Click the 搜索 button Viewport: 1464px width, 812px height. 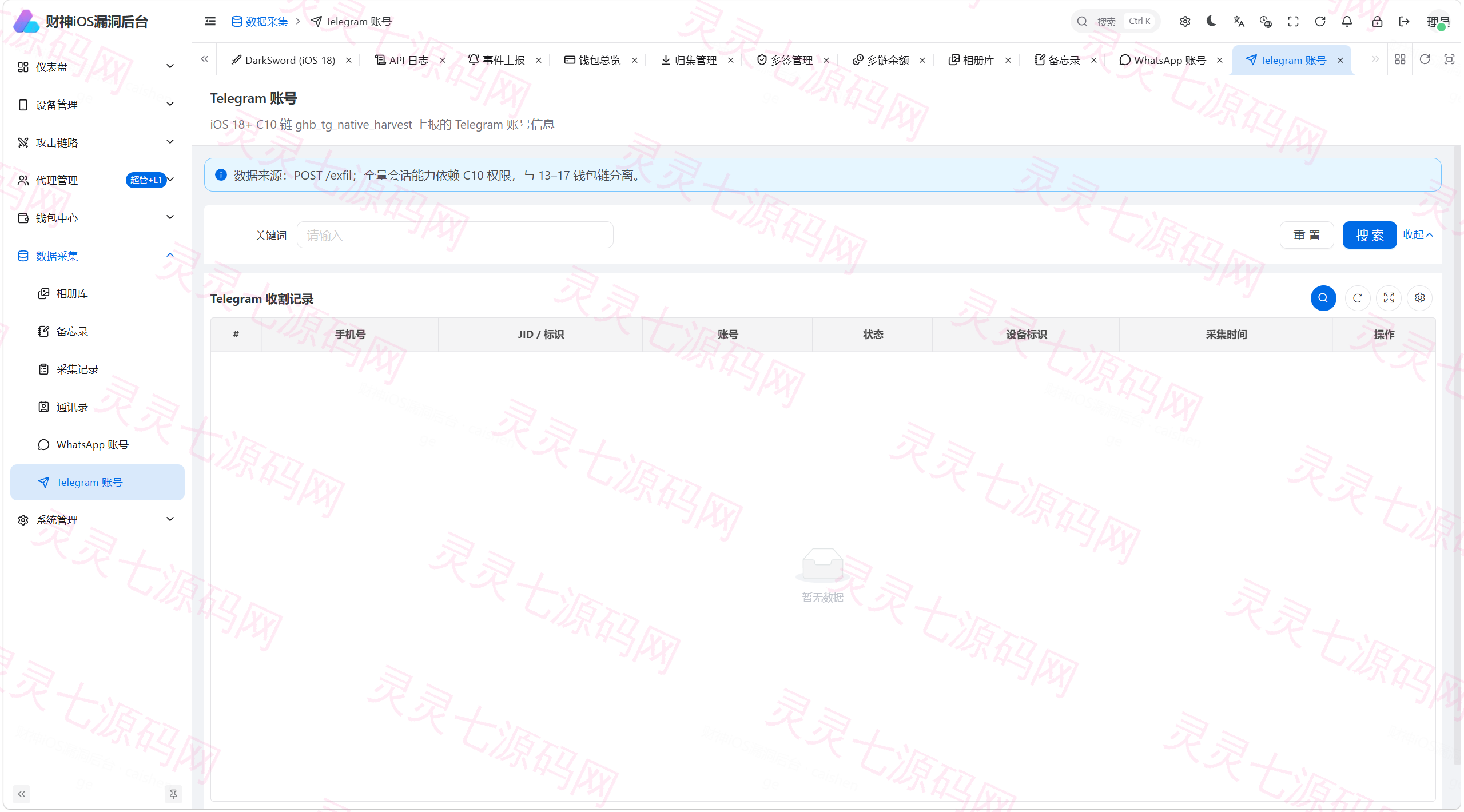pyautogui.click(x=1370, y=235)
